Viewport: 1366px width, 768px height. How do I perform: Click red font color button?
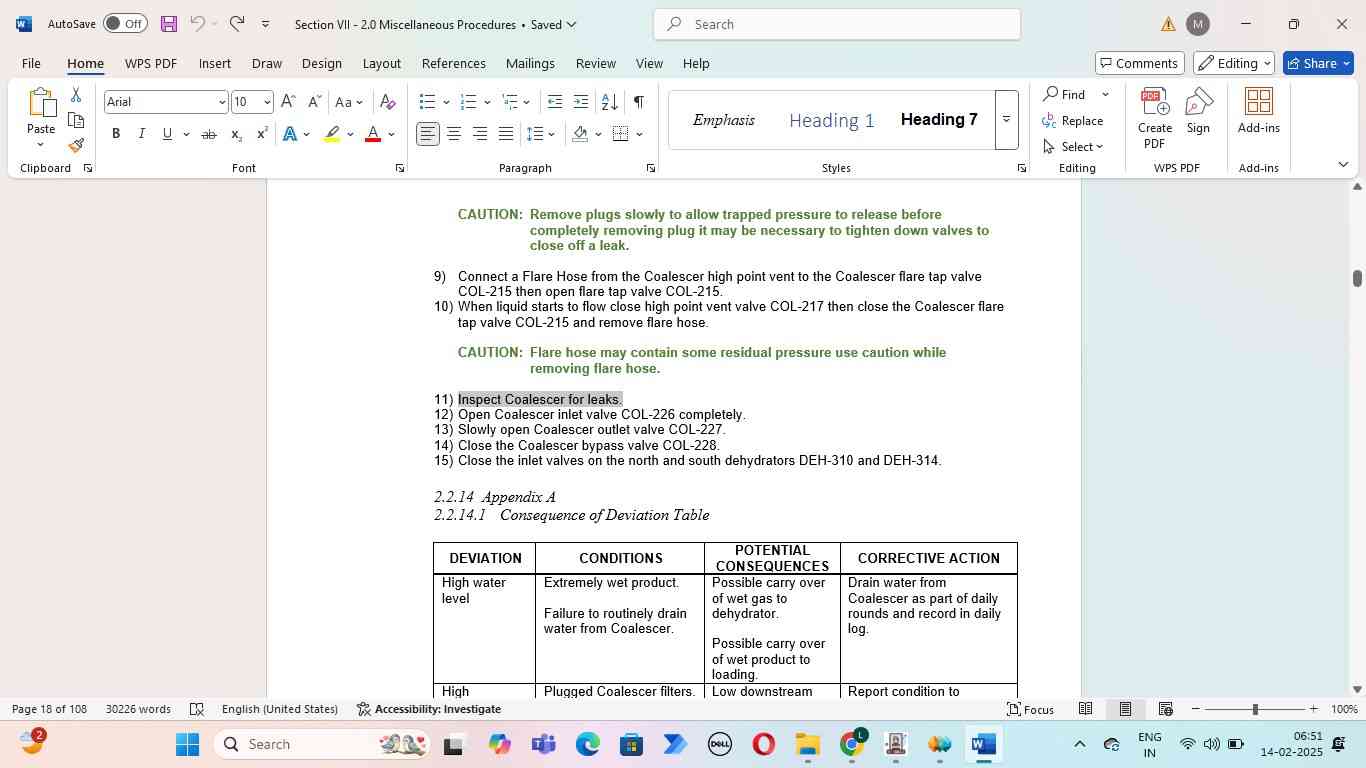tap(373, 134)
